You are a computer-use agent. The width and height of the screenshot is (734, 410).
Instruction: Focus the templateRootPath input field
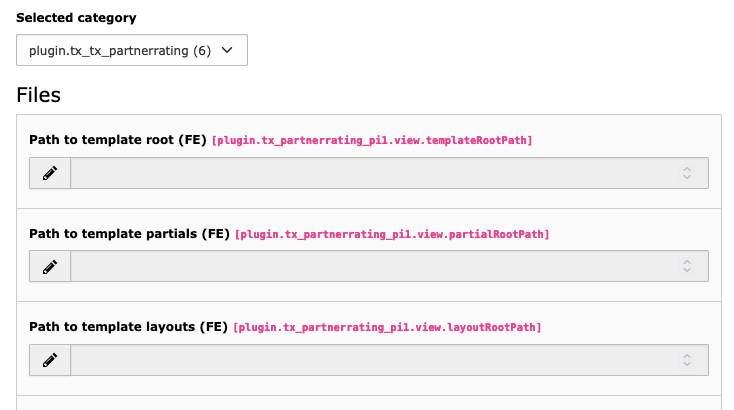click(x=389, y=173)
